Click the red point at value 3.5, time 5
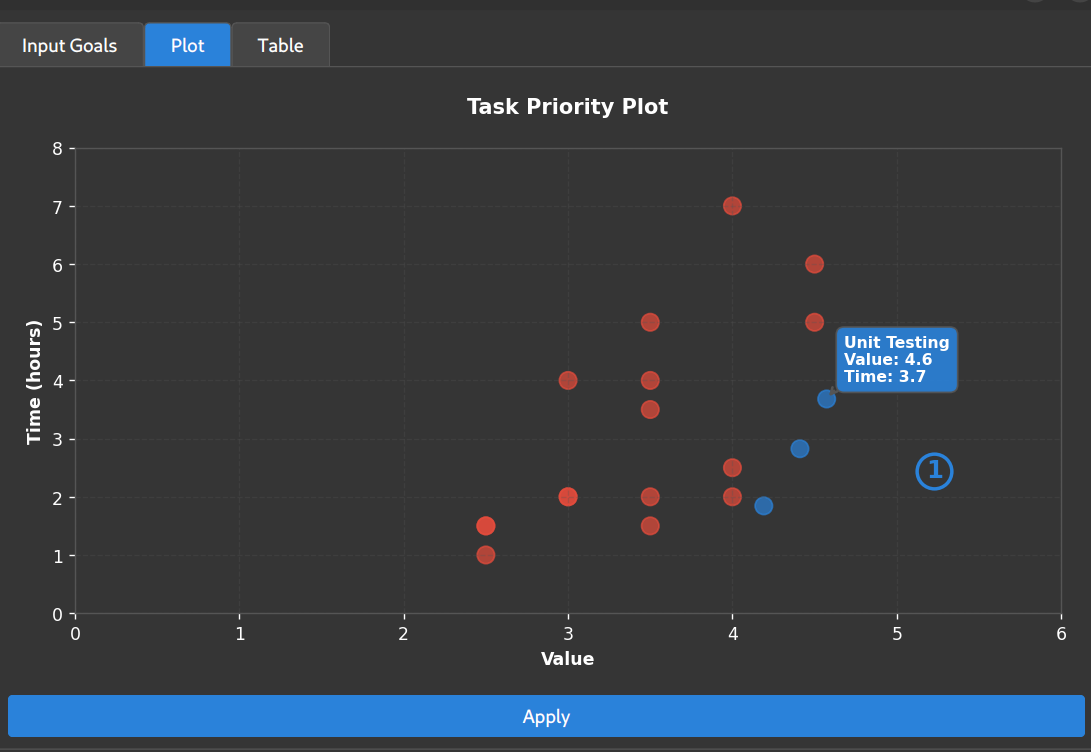1091x752 pixels. (650, 322)
